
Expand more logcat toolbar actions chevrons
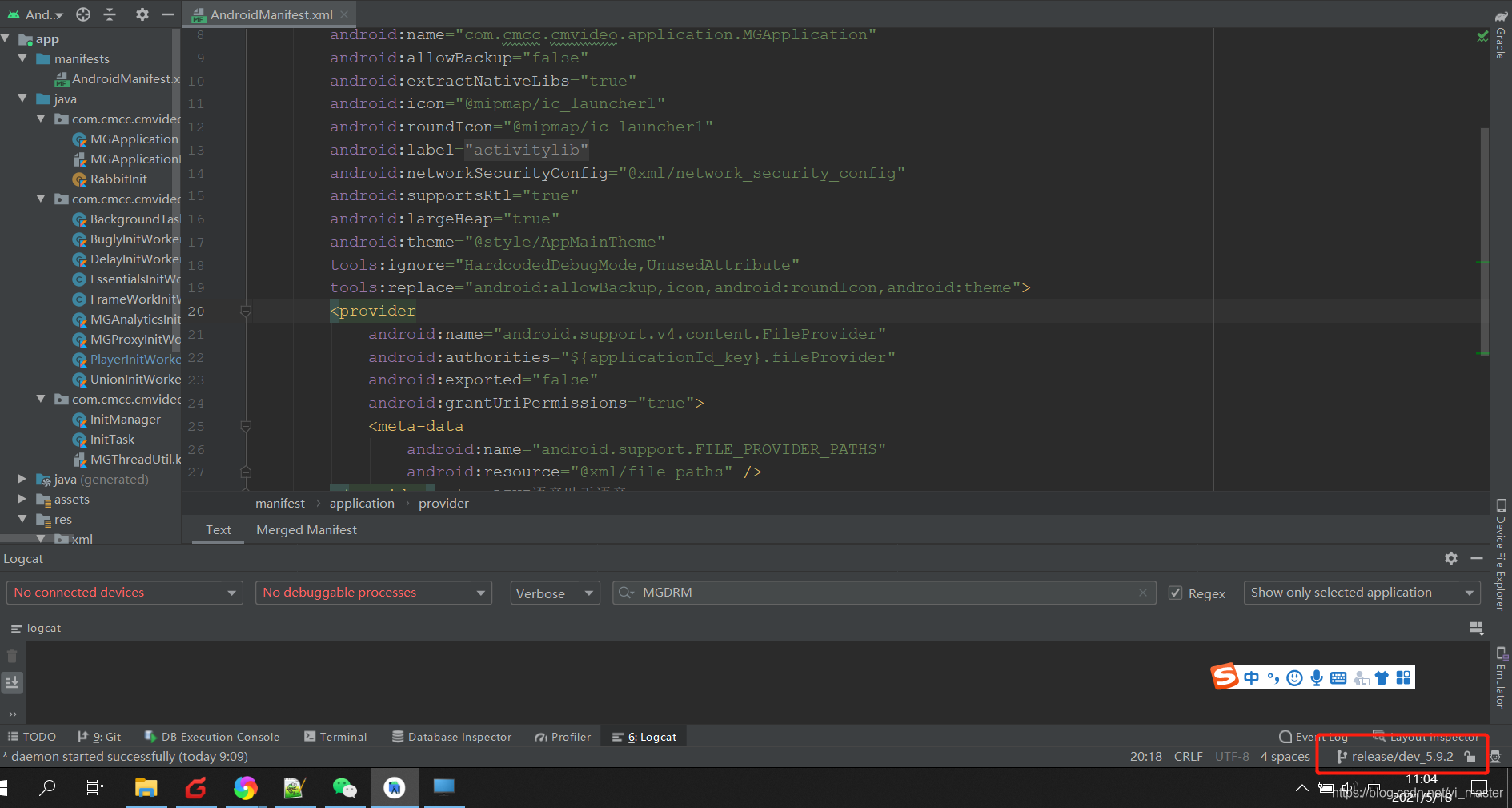click(x=12, y=714)
